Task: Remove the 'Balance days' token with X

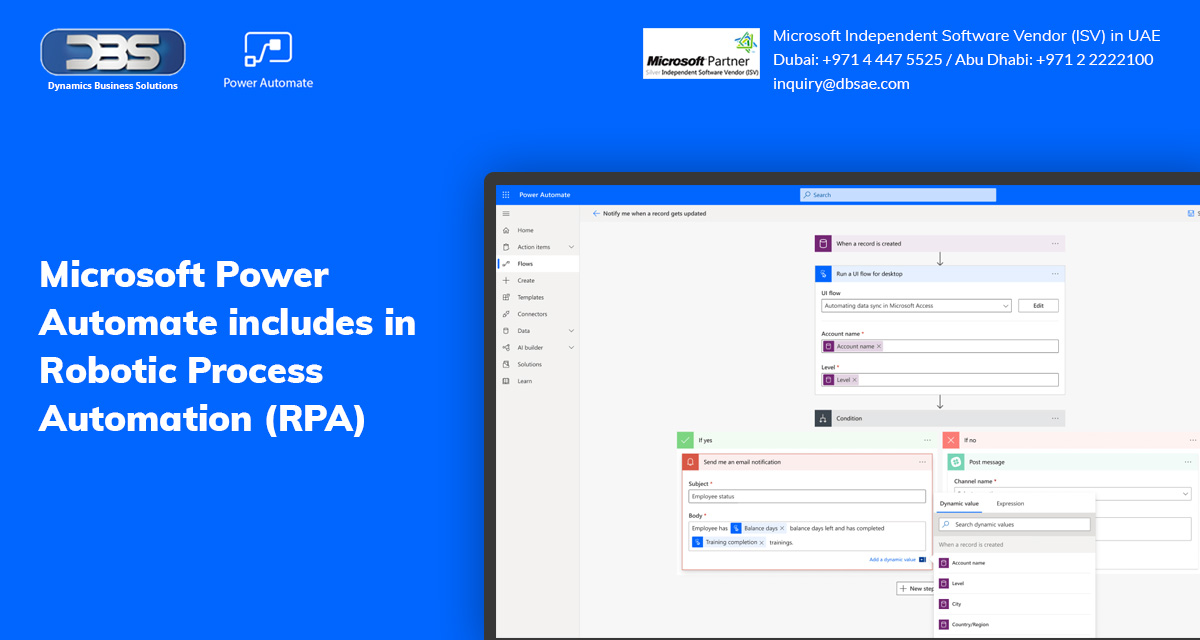Action: click(782, 528)
